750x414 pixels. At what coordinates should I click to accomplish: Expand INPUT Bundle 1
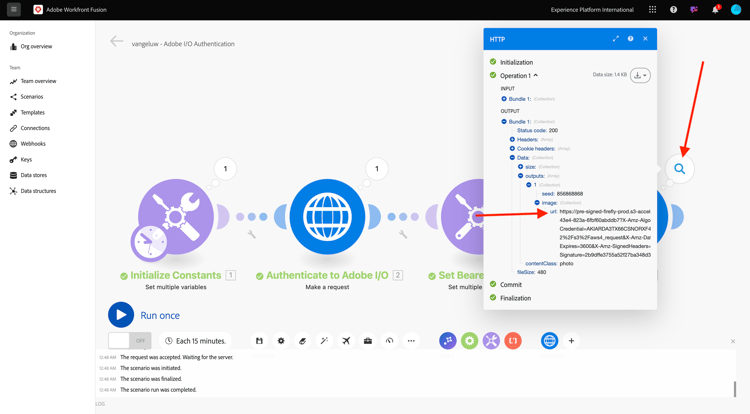[x=504, y=99]
